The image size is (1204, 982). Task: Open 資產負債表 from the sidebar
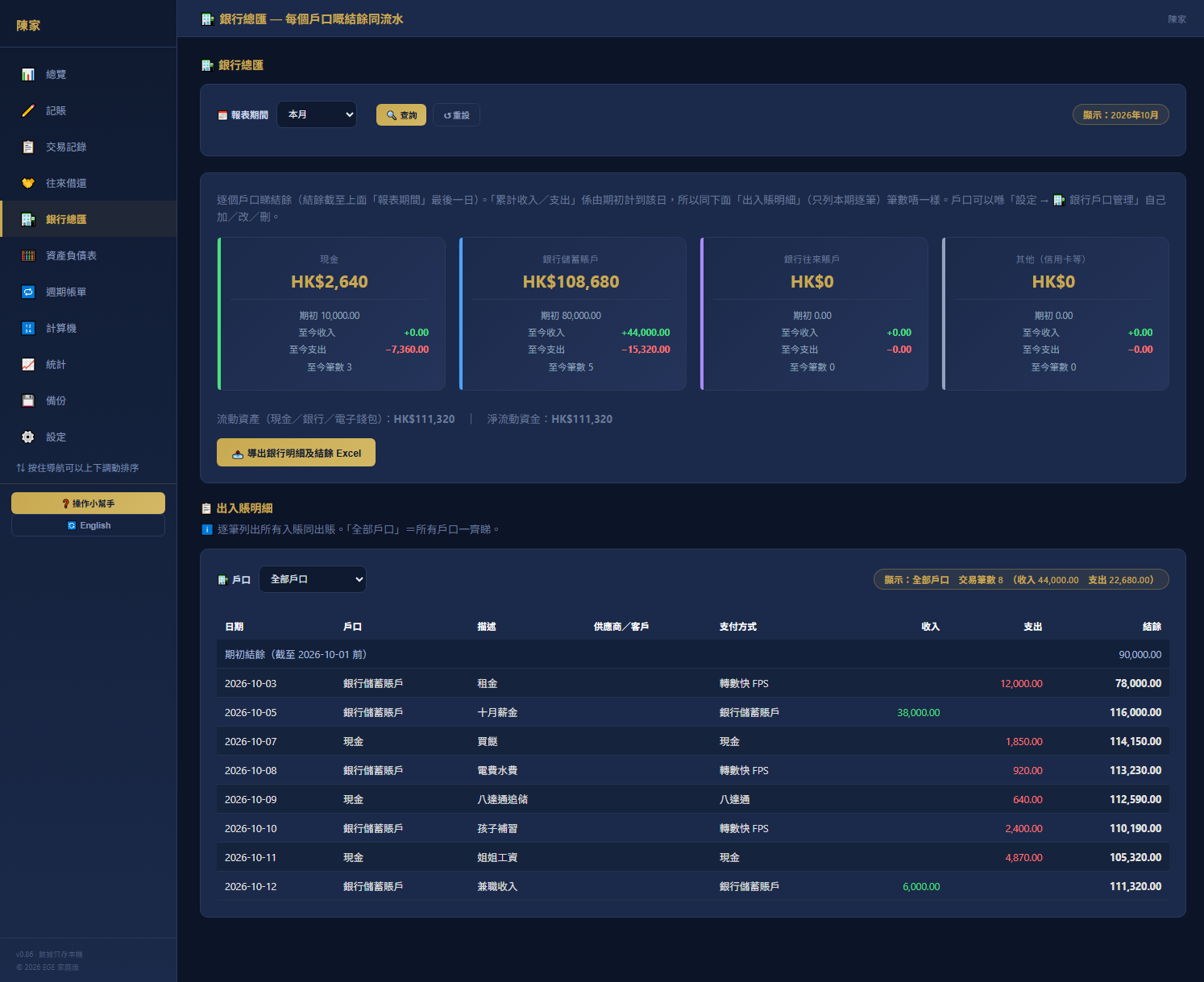(x=89, y=255)
